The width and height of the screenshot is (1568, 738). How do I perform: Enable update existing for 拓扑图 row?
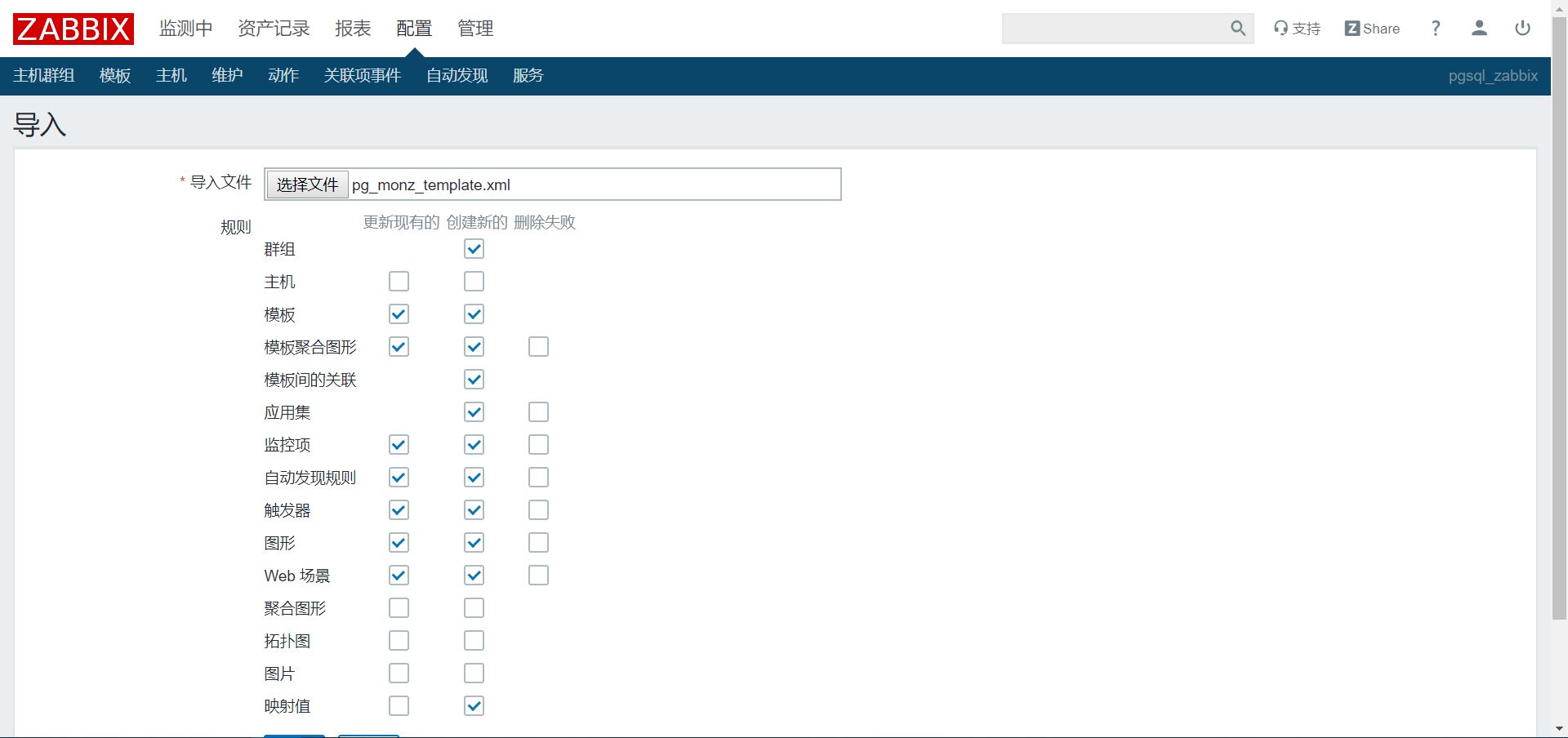click(399, 641)
